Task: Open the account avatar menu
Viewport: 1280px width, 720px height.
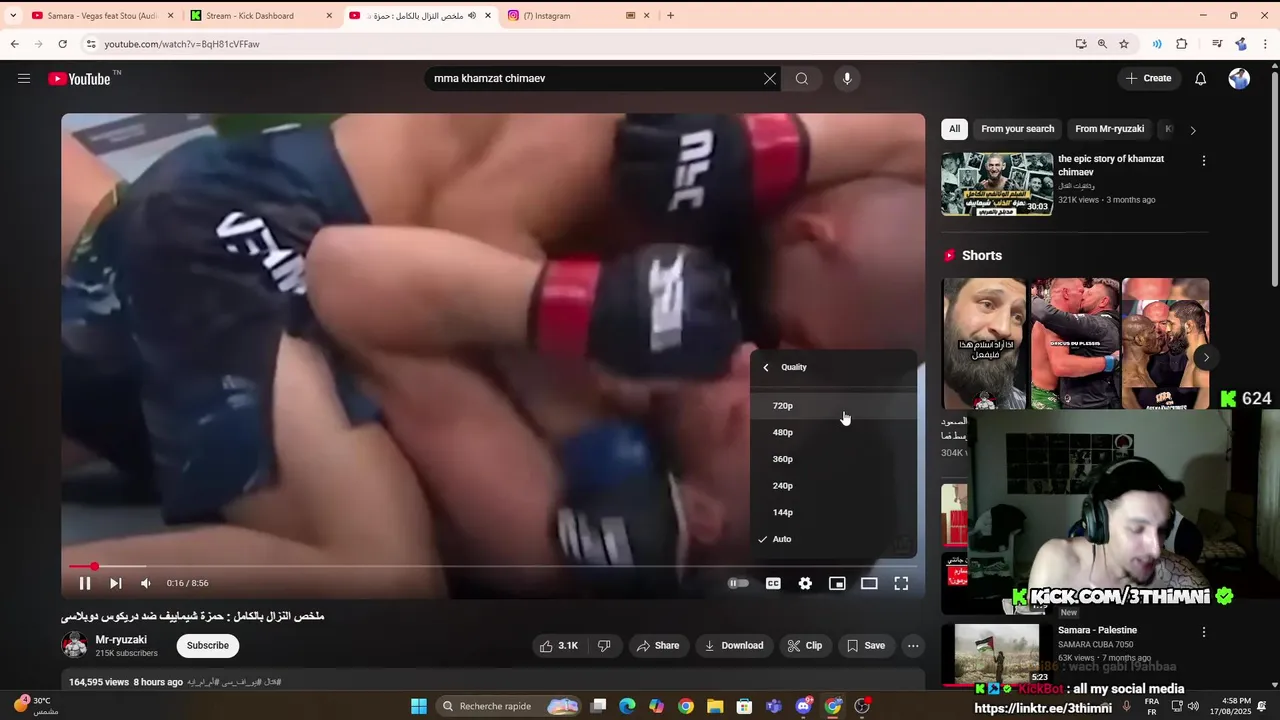Action: coord(1239,78)
